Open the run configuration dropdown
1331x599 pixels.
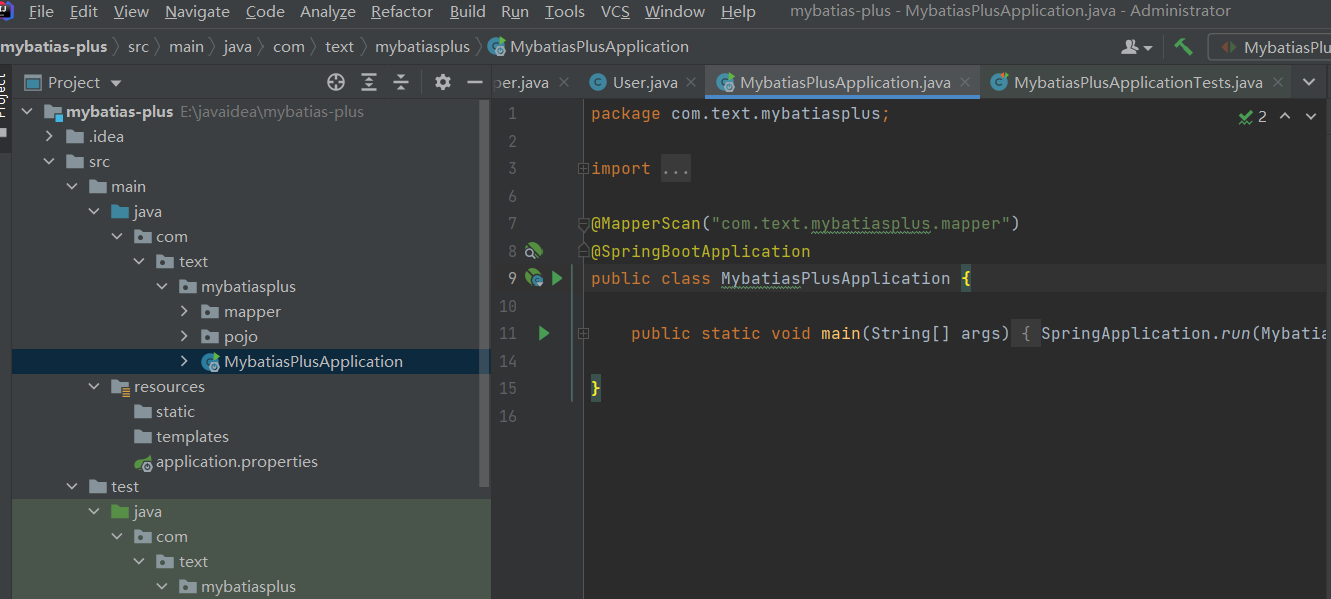pos(1270,47)
